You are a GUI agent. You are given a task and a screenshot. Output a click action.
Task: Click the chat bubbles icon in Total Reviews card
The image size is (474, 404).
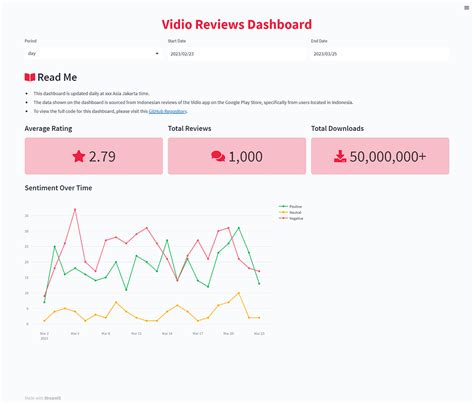click(218, 156)
